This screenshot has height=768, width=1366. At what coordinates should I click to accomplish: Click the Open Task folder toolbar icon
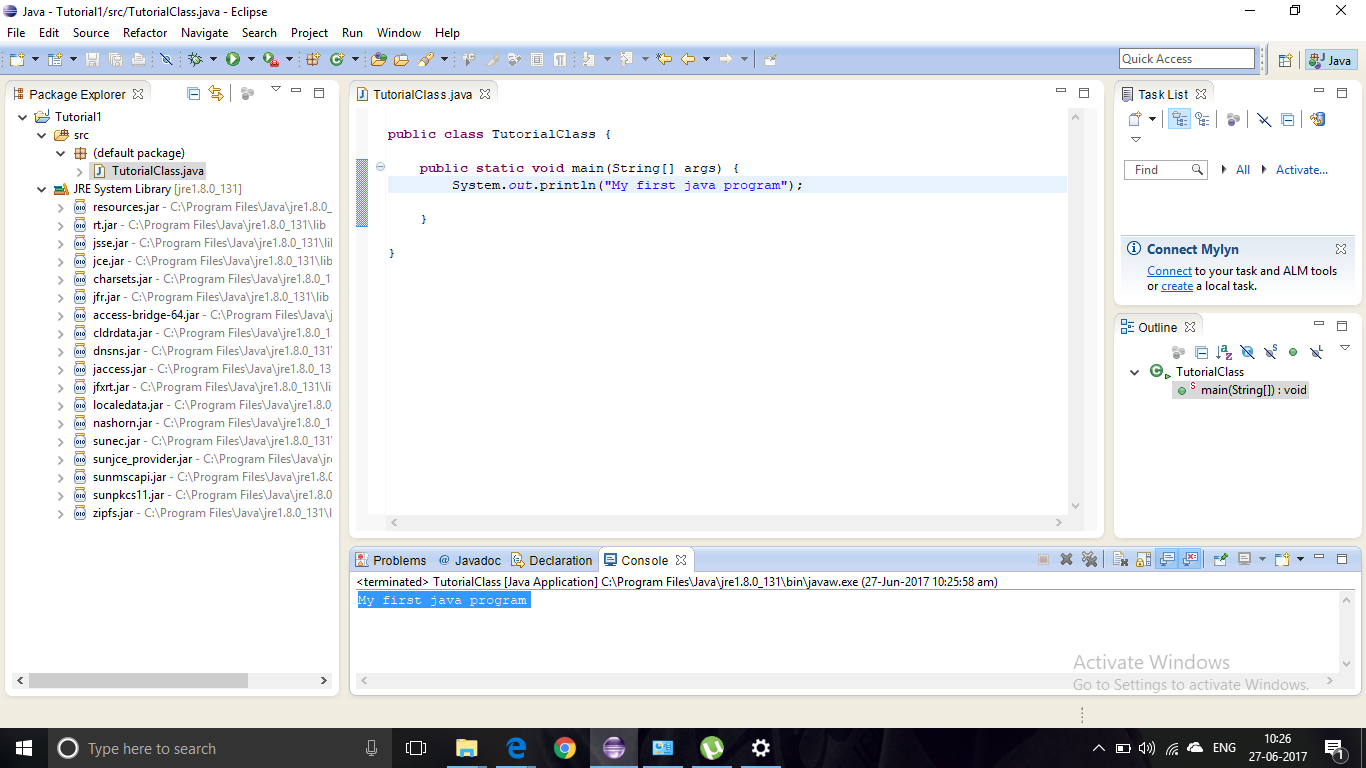point(401,60)
